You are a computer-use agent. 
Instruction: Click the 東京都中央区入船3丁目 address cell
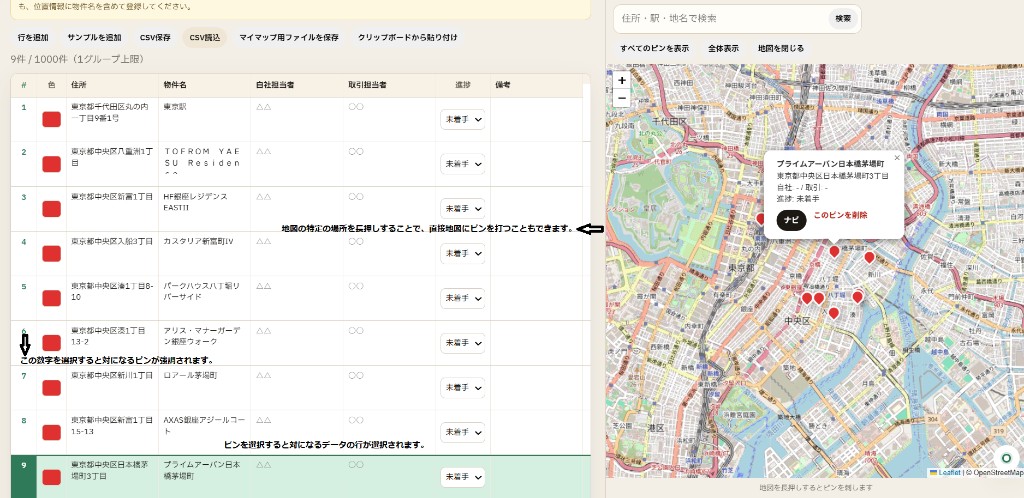coord(112,253)
